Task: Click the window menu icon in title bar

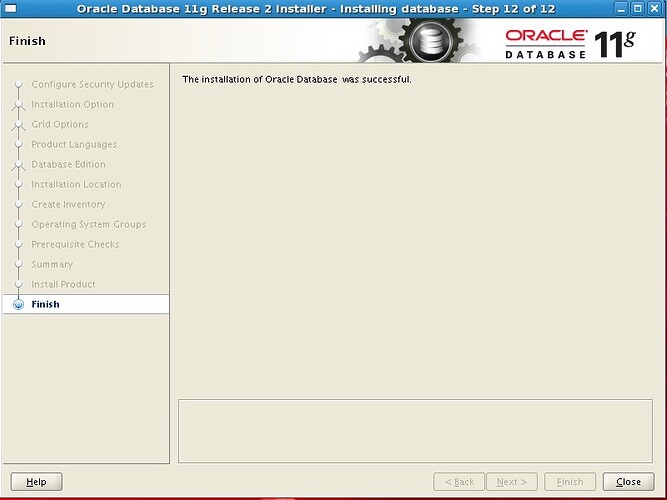Action: (11, 8)
